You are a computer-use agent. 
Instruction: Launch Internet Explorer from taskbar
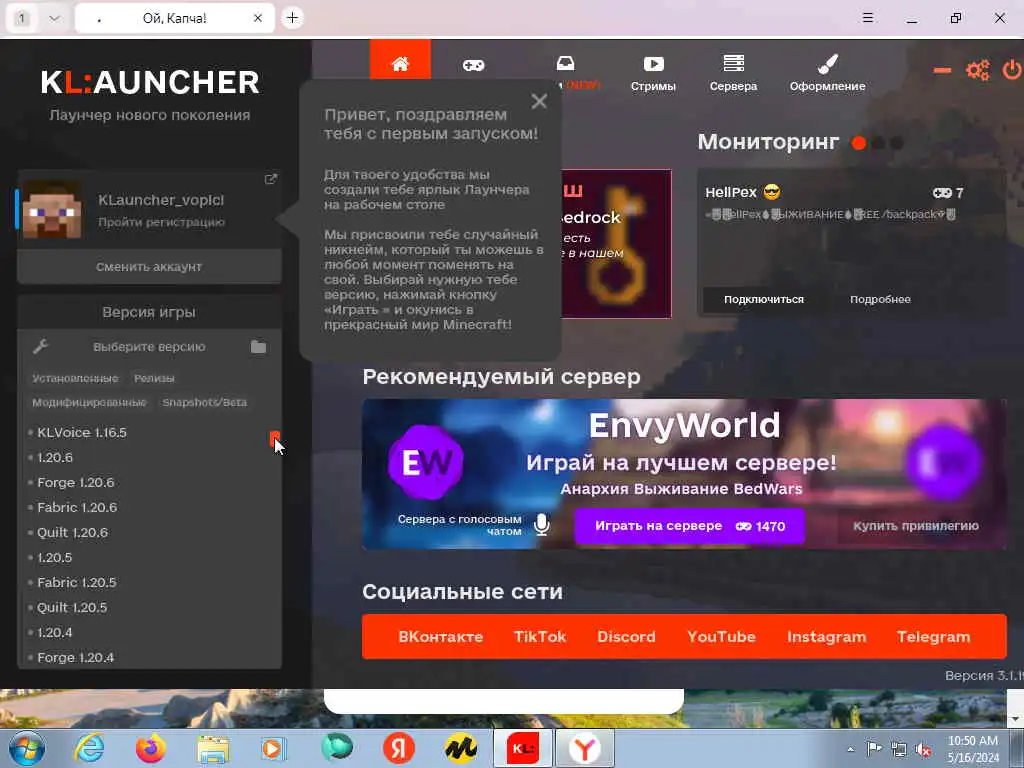[x=89, y=748]
